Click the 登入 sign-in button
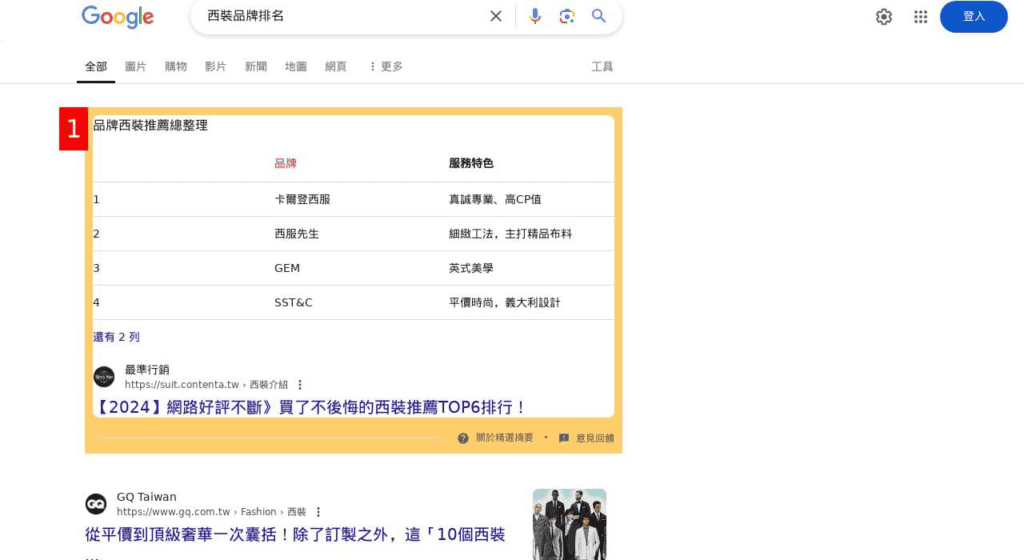 [x=974, y=16]
